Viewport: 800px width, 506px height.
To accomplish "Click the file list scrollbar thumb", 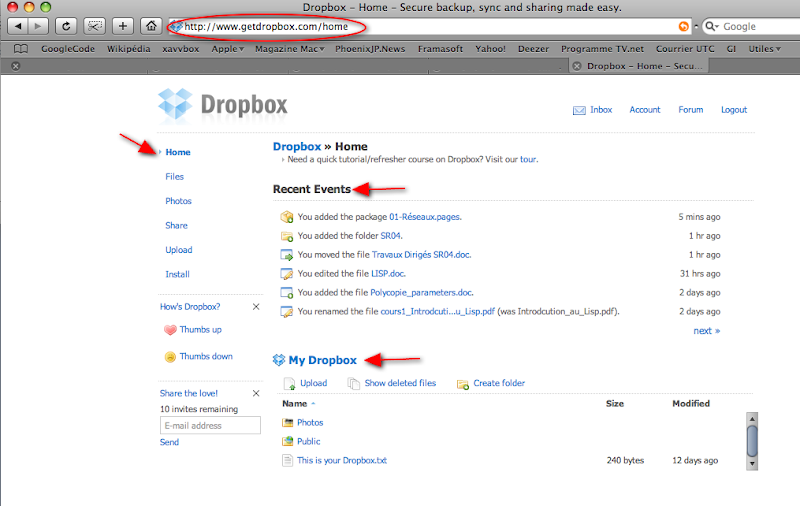I will (752, 441).
